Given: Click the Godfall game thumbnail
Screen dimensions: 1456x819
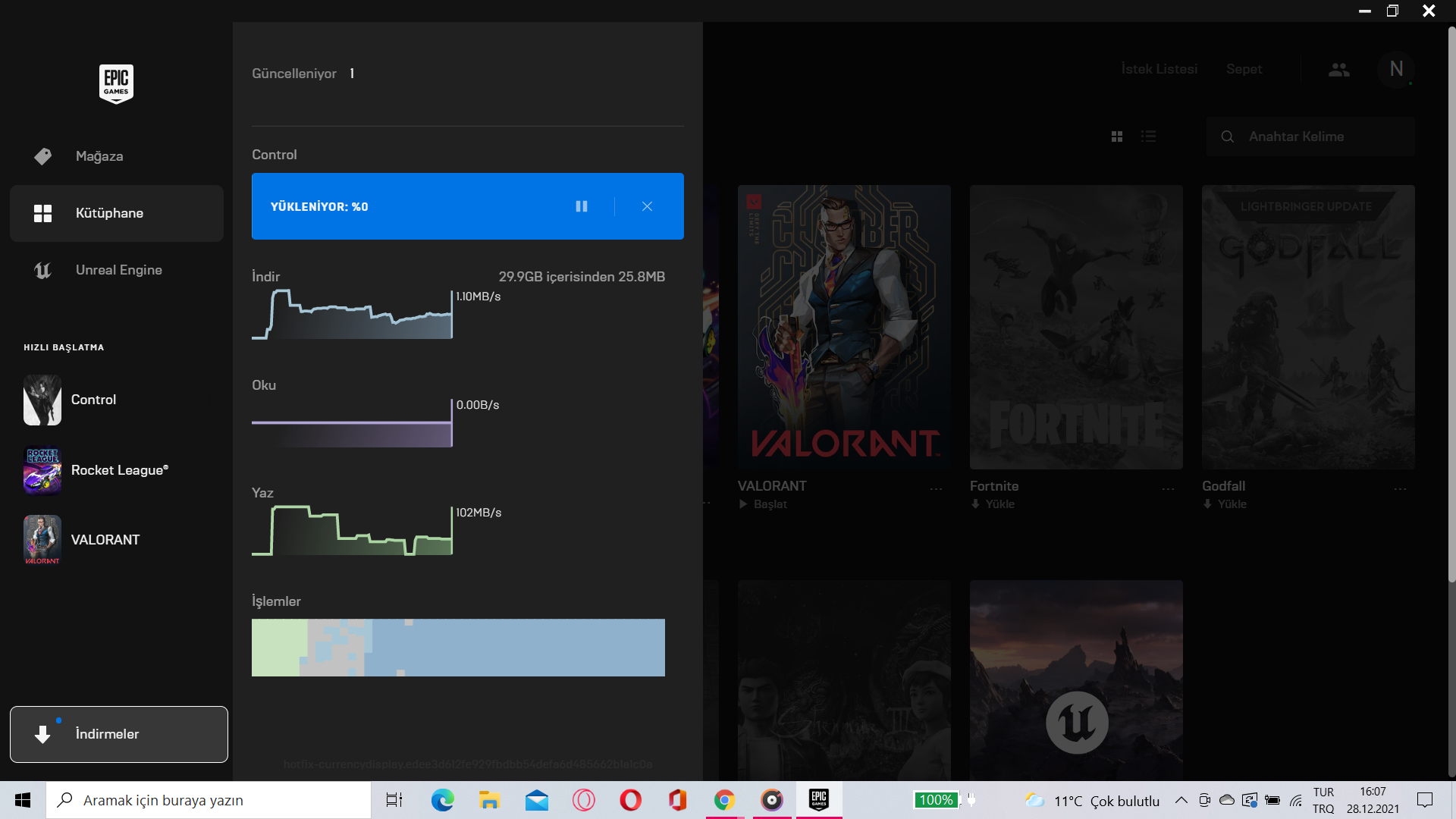Looking at the screenshot, I should pos(1308,327).
